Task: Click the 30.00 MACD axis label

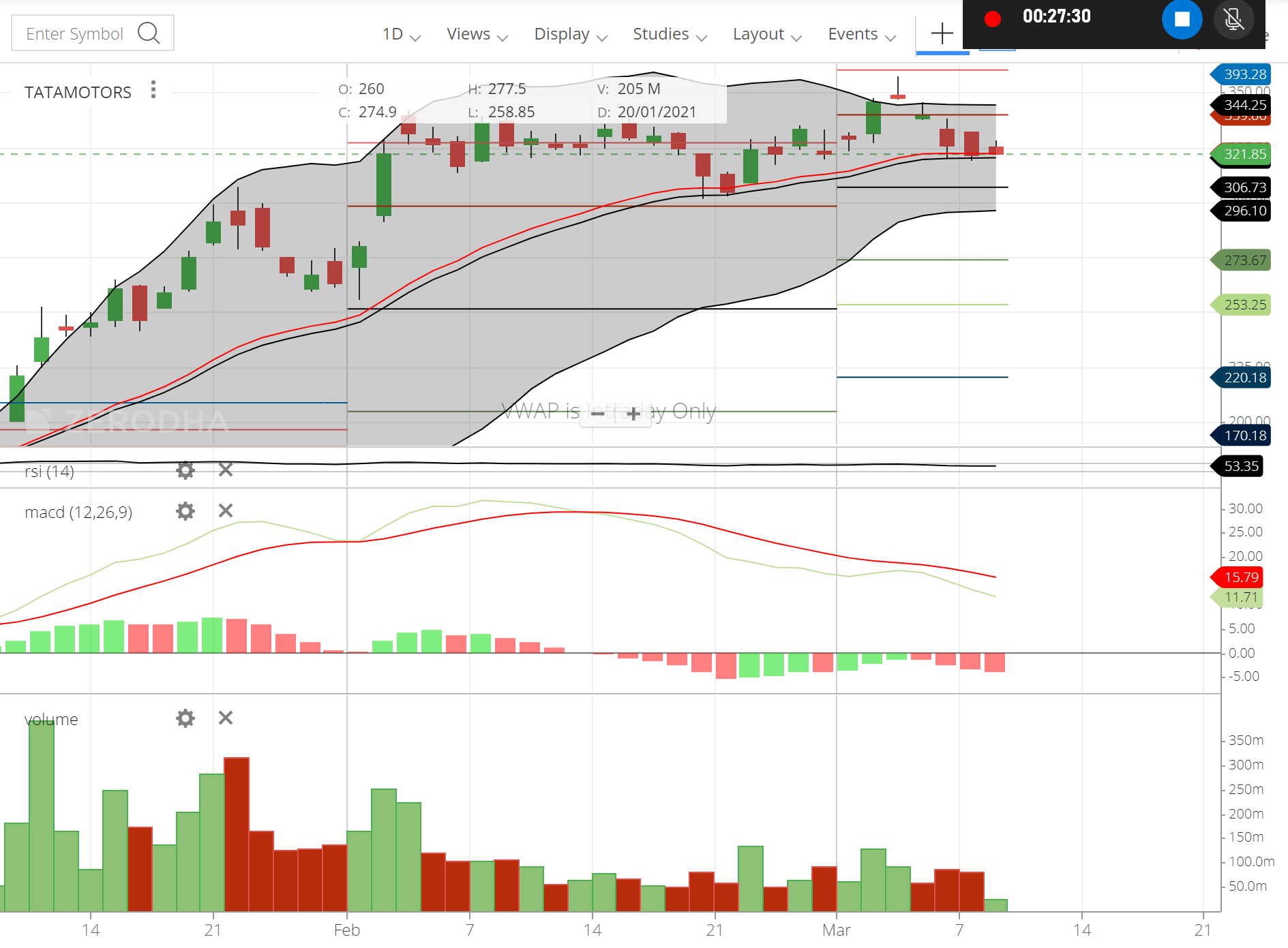Action: point(1246,508)
